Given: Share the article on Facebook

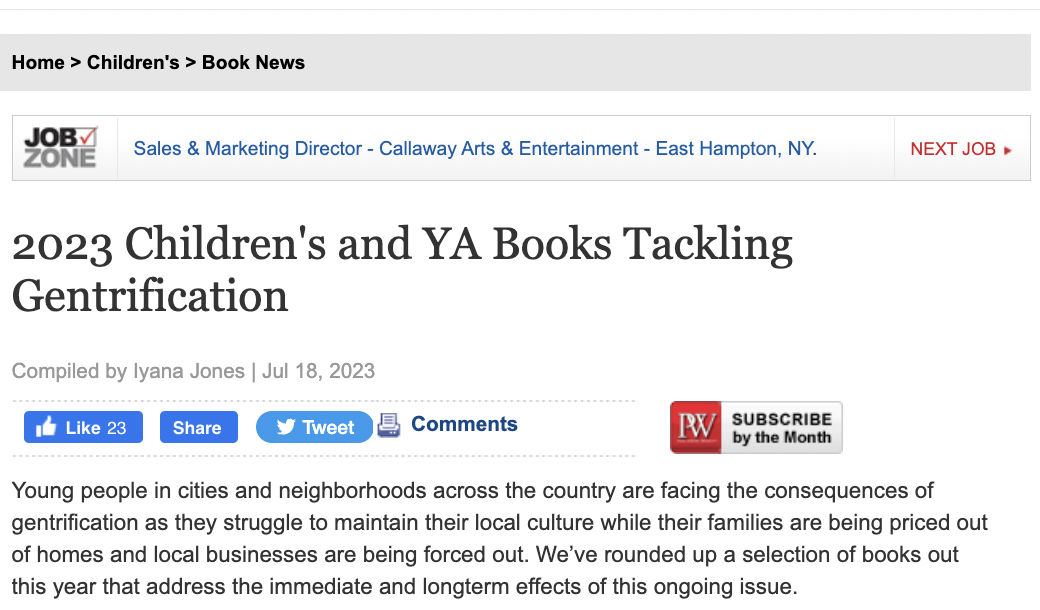Looking at the screenshot, I should (x=198, y=428).
